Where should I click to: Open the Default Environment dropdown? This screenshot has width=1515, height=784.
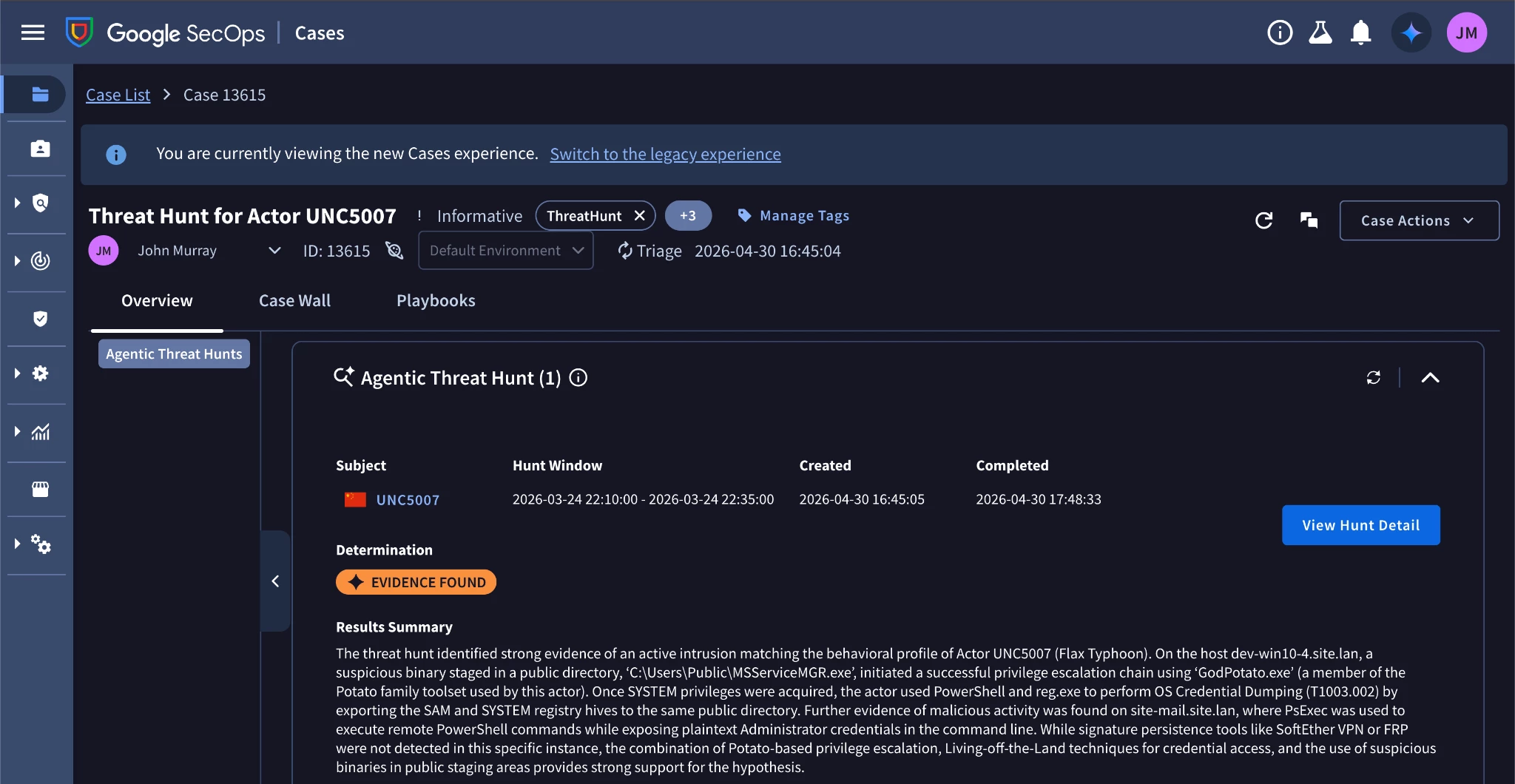click(x=506, y=251)
